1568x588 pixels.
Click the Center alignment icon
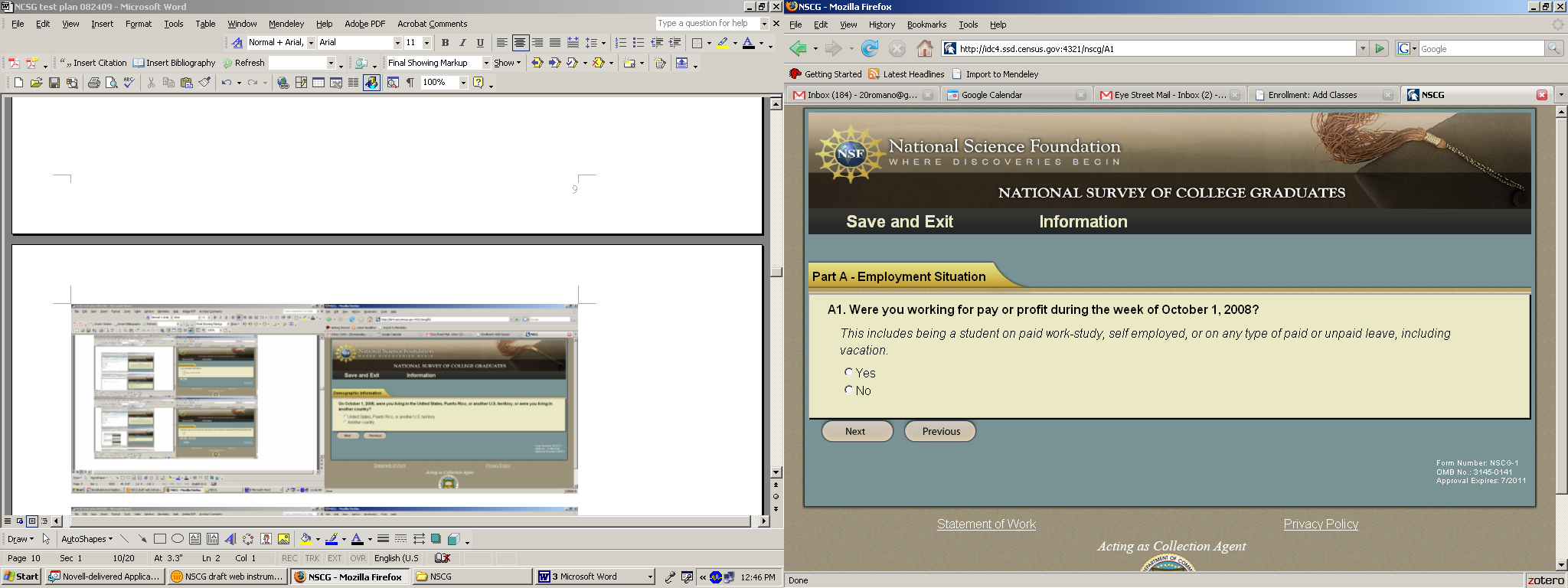pos(520,43)
